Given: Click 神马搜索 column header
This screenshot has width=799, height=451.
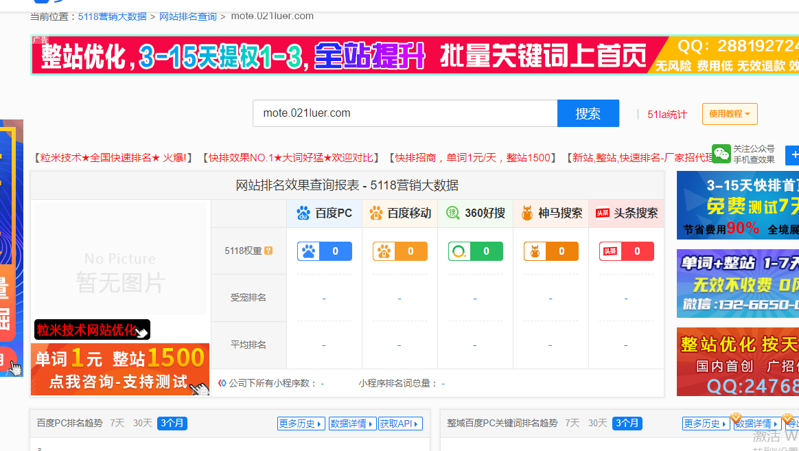Looking at the screenshot, I should click(551, 213).
